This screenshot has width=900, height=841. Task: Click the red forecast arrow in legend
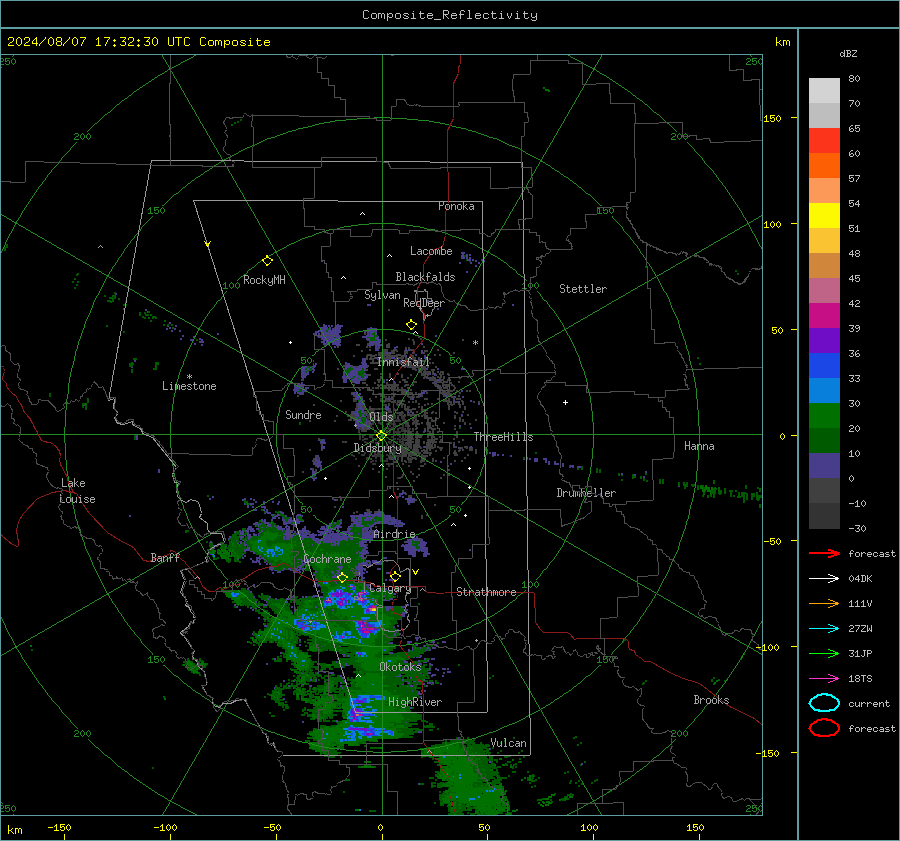point(824,553)
